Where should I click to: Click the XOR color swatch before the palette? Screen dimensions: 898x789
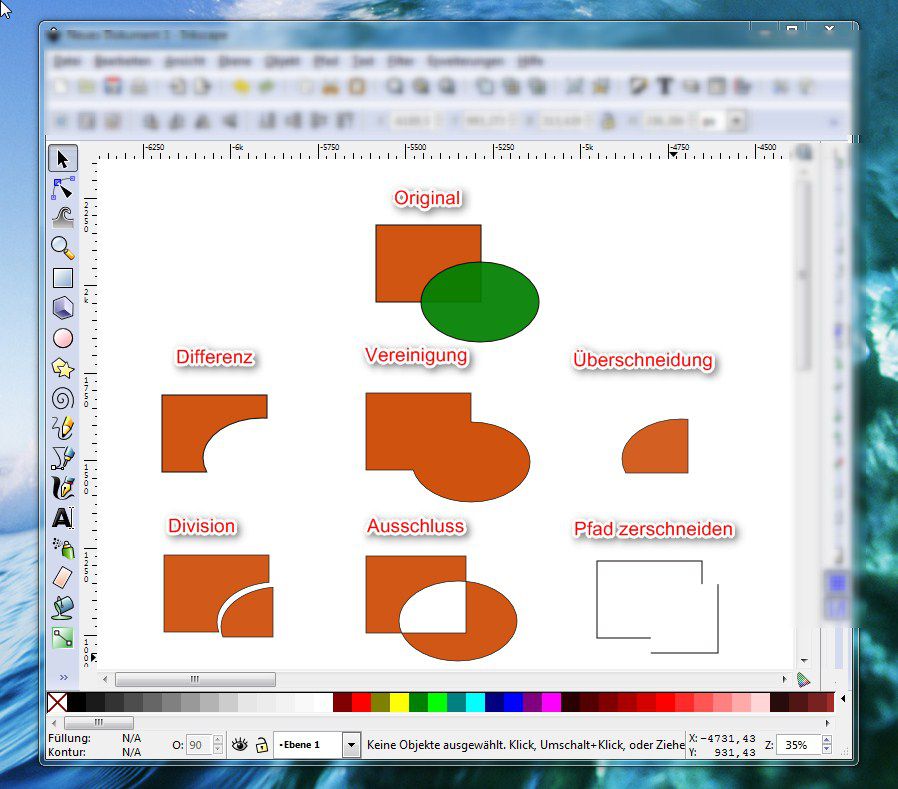[58, 703]
